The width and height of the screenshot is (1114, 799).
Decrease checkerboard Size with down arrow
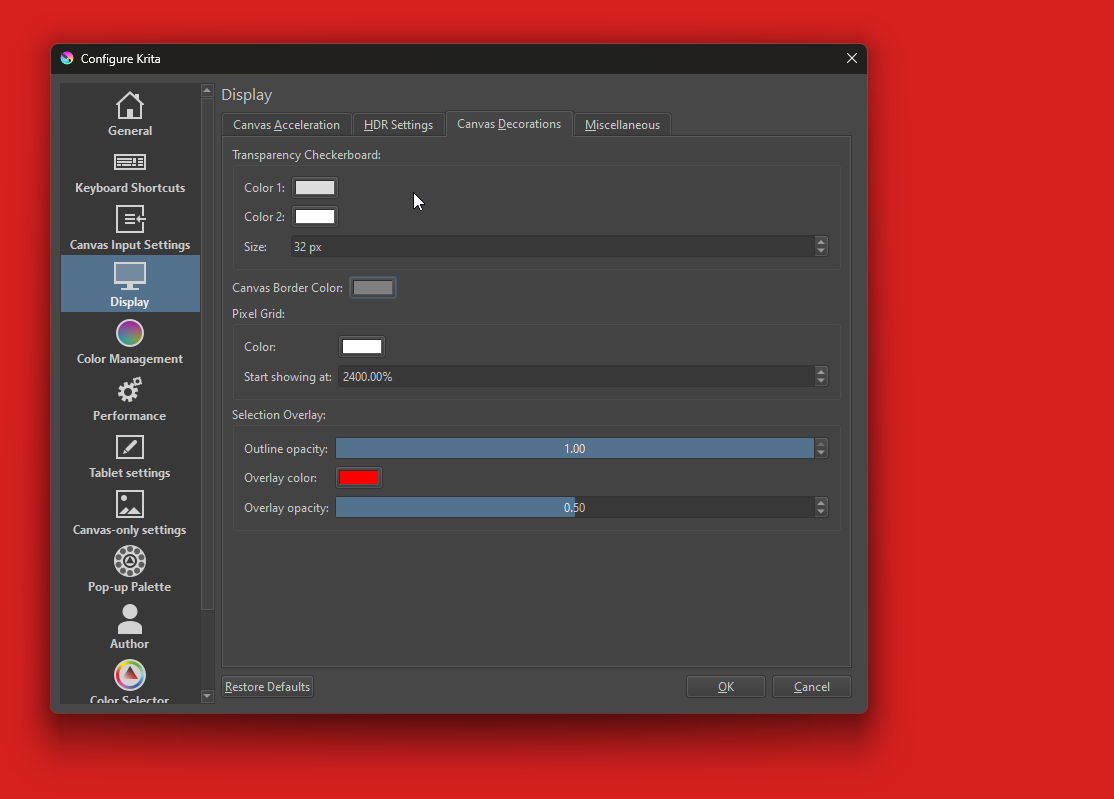tap(821, 251)
